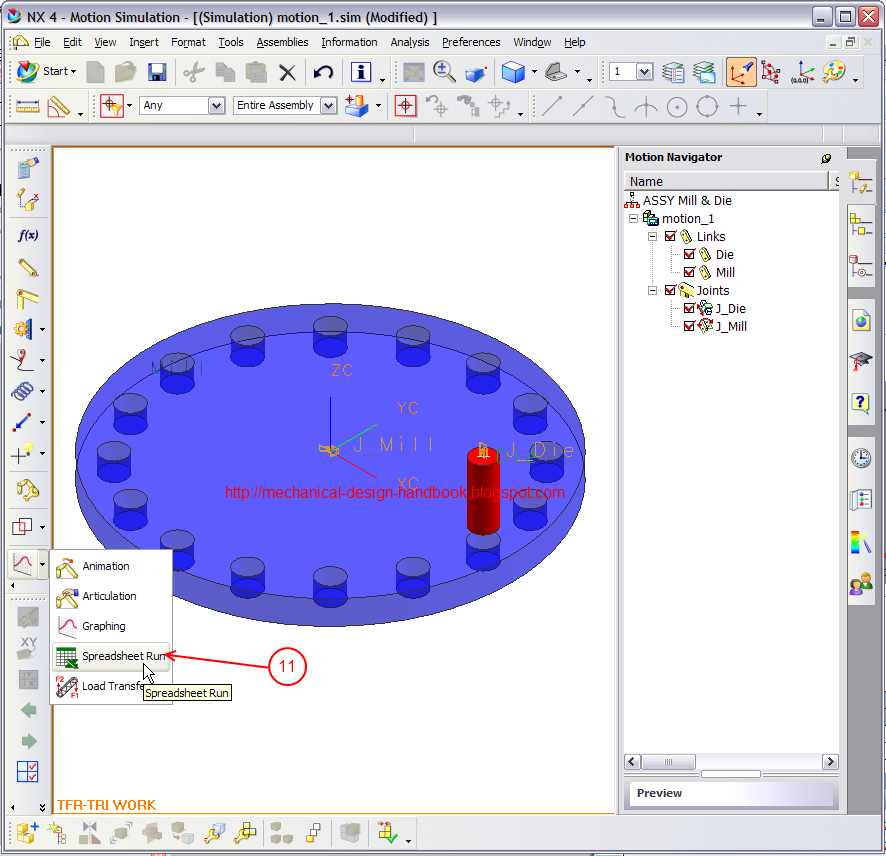Image resolution: width=886 pixels, height=856 pixels.
Task: Choose Articulation from the popup menu
Action: 111,597
